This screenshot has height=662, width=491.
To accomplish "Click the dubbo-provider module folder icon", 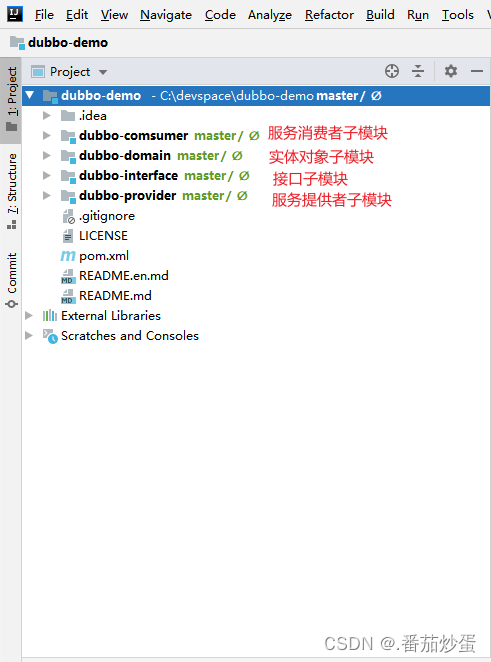I will [x=68, y=196].
